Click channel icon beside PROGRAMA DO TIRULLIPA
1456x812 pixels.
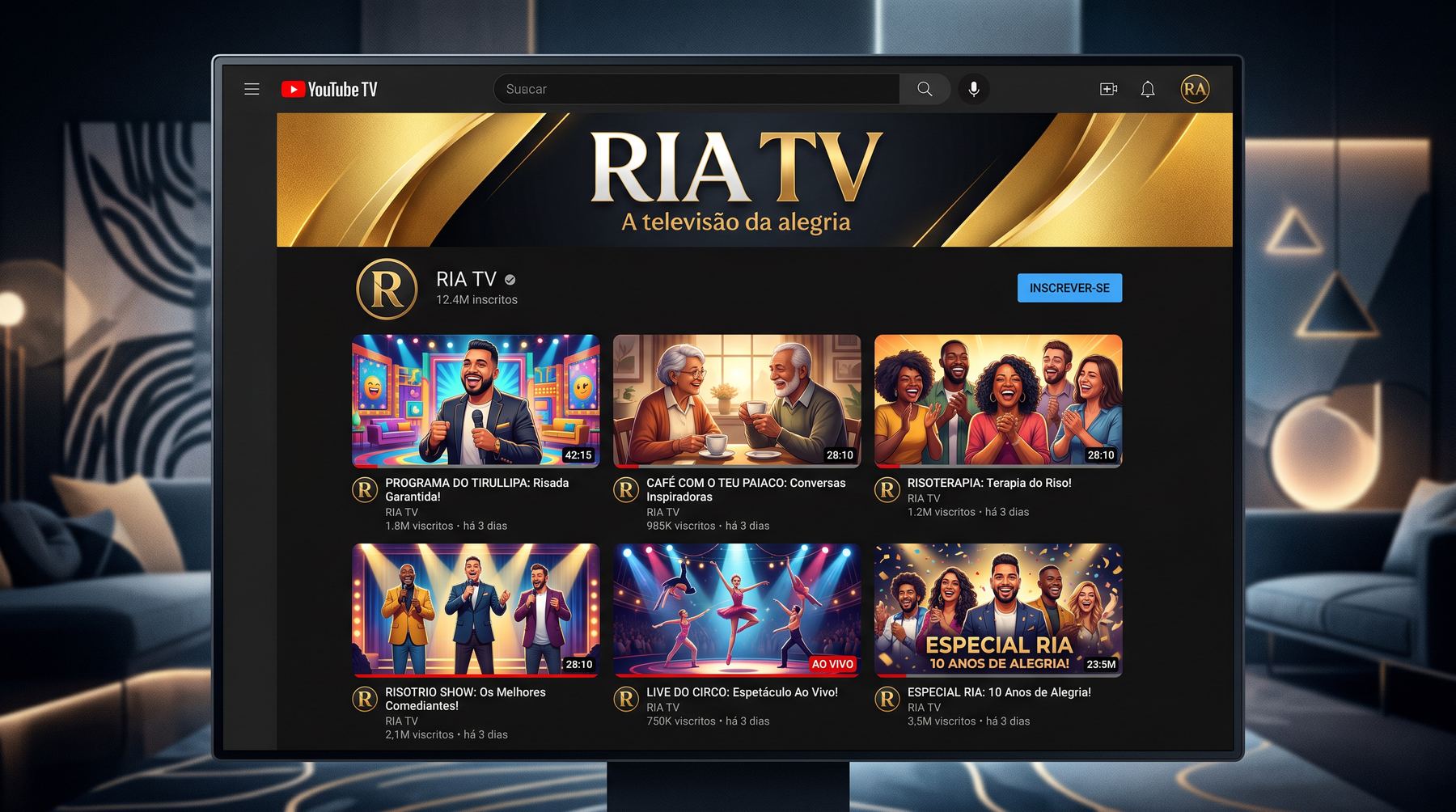tap(365, 489)
